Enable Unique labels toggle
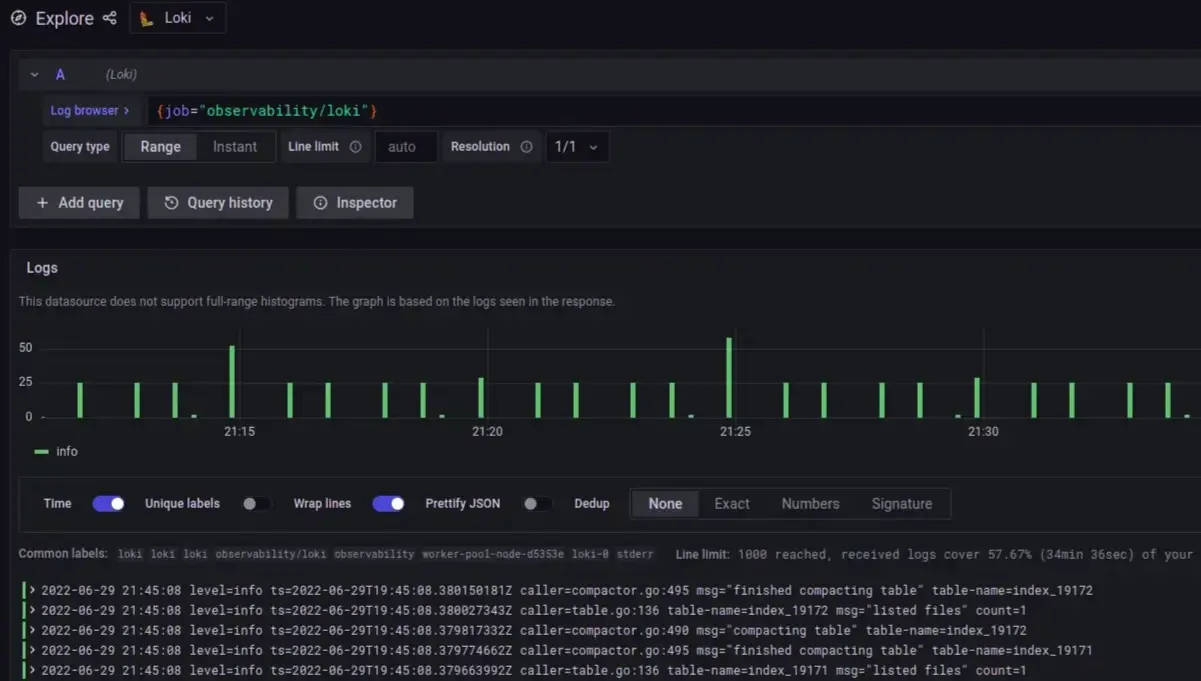Viewport: 1201px width, 681px height. click(257, 504)
